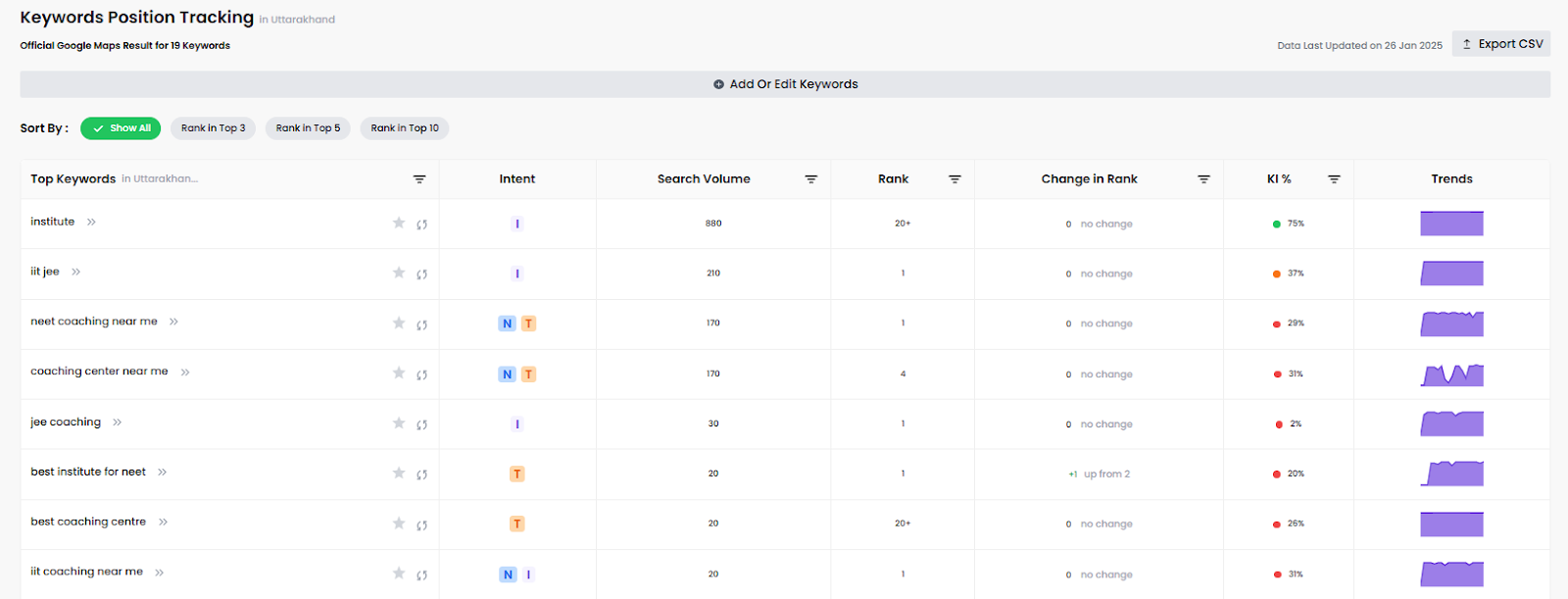
Task: Star the 'best institute for neet' keyword
Action: [399, 473]
